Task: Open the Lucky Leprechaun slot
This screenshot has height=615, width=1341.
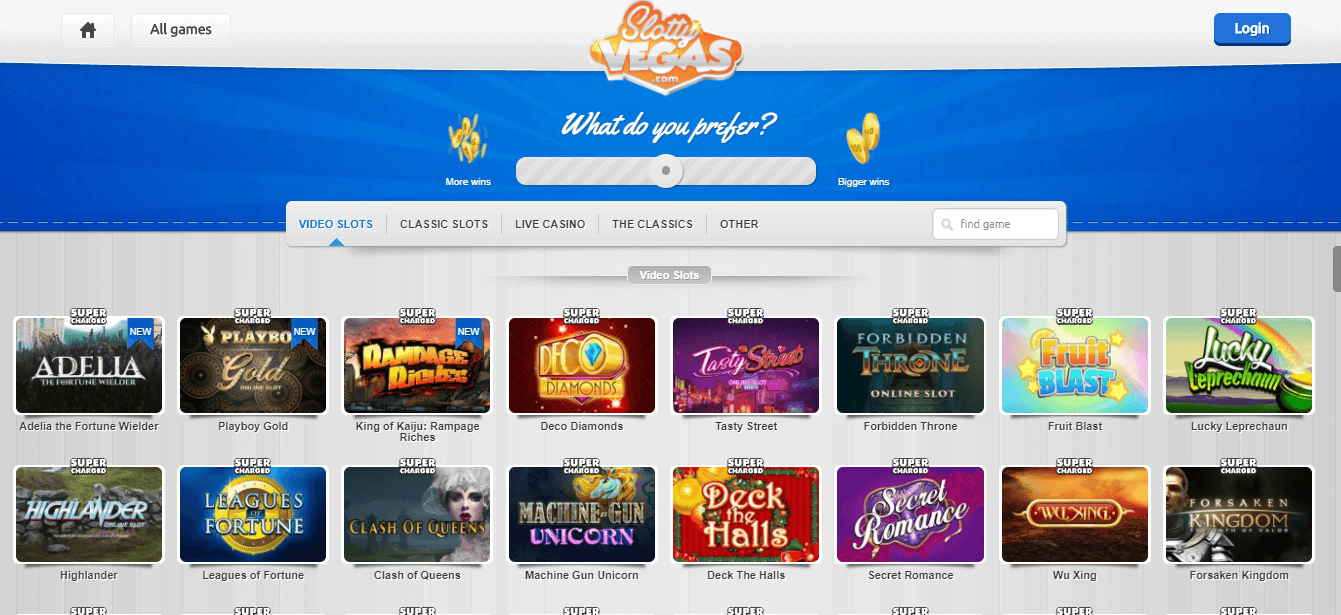Action: pos(1239,366)
